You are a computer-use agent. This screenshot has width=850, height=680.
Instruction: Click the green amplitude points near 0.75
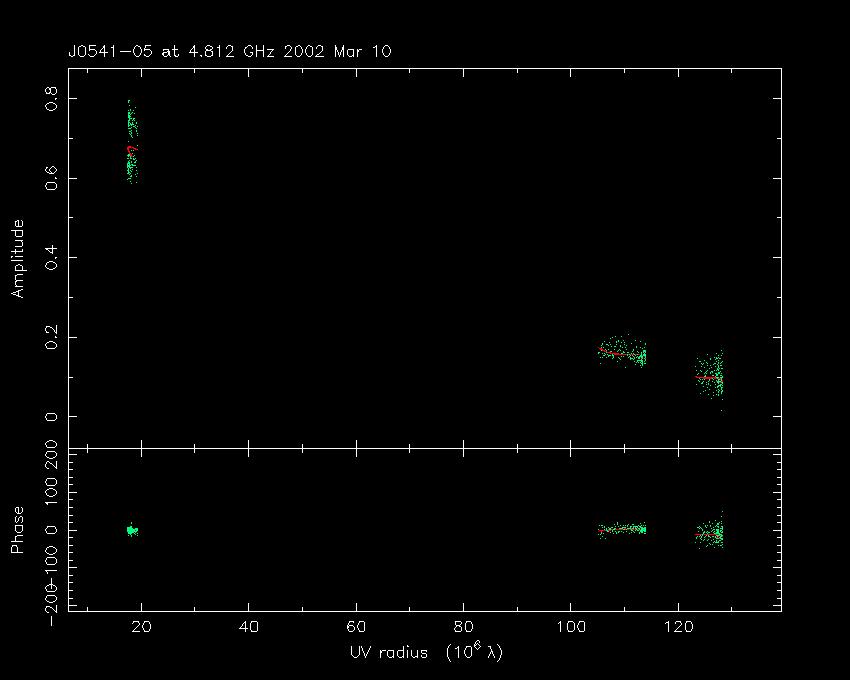tap(132, 120)
